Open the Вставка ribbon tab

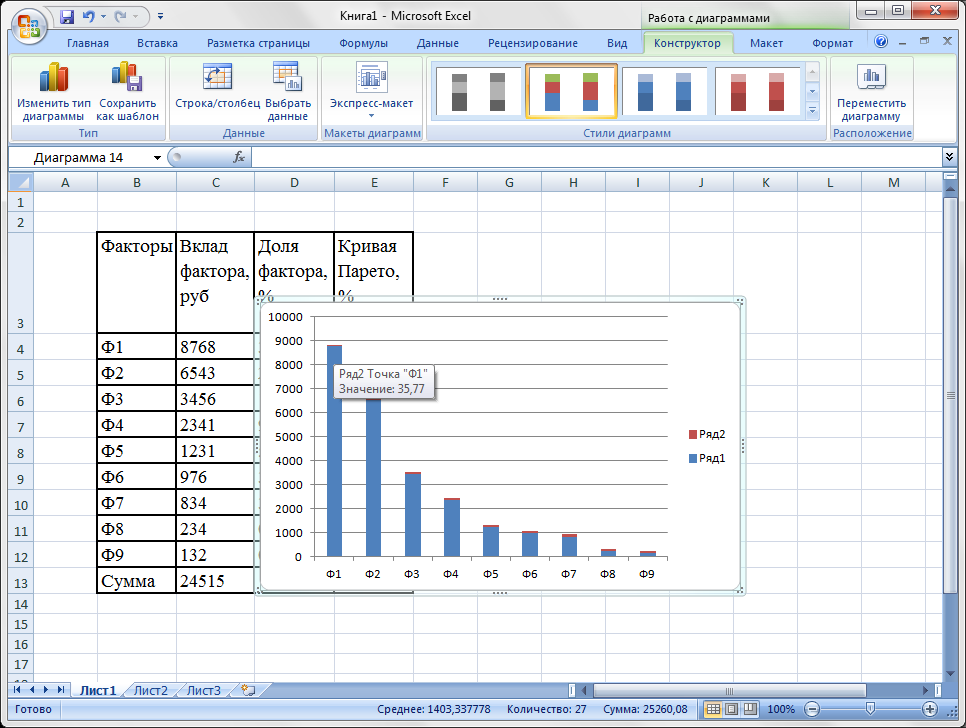pyautogui.click(x=157, y=43)
